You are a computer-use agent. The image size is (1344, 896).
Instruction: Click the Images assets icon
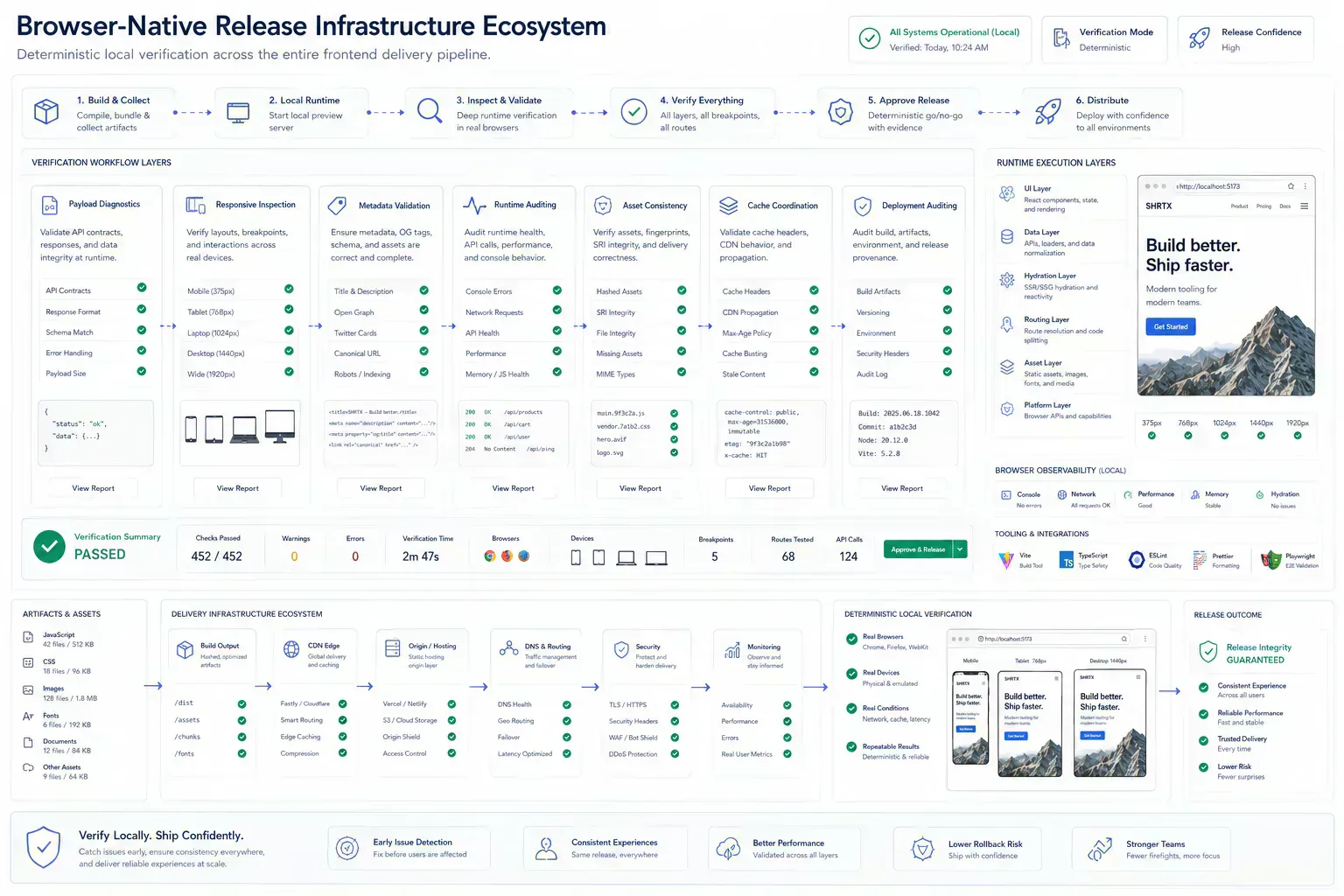(x=28, y=690)
